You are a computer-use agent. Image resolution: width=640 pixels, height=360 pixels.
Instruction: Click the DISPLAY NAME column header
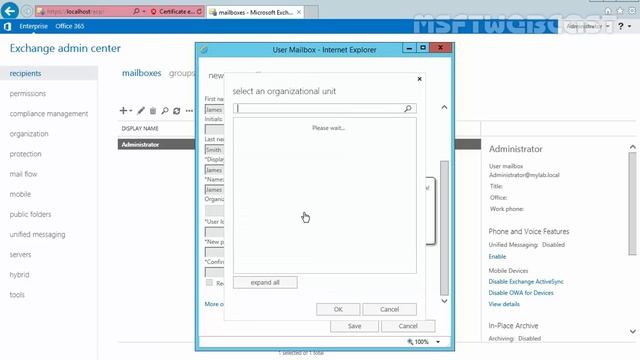[140, 129]
